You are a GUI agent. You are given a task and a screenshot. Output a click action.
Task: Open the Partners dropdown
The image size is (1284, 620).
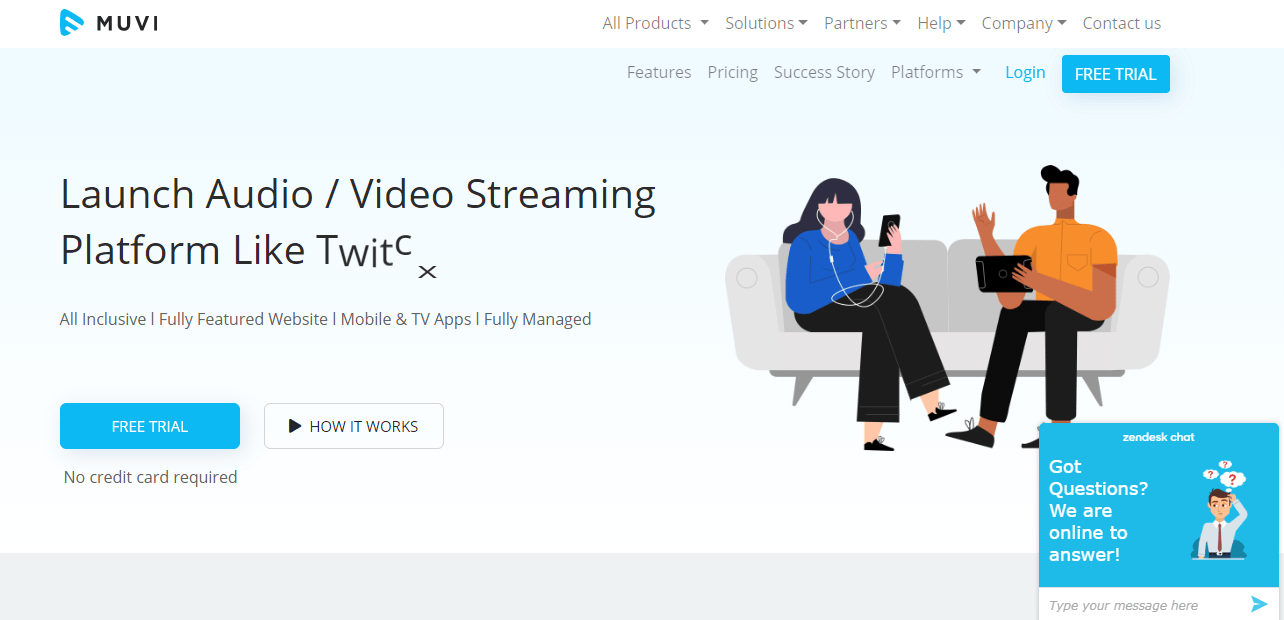pos(862,23)
